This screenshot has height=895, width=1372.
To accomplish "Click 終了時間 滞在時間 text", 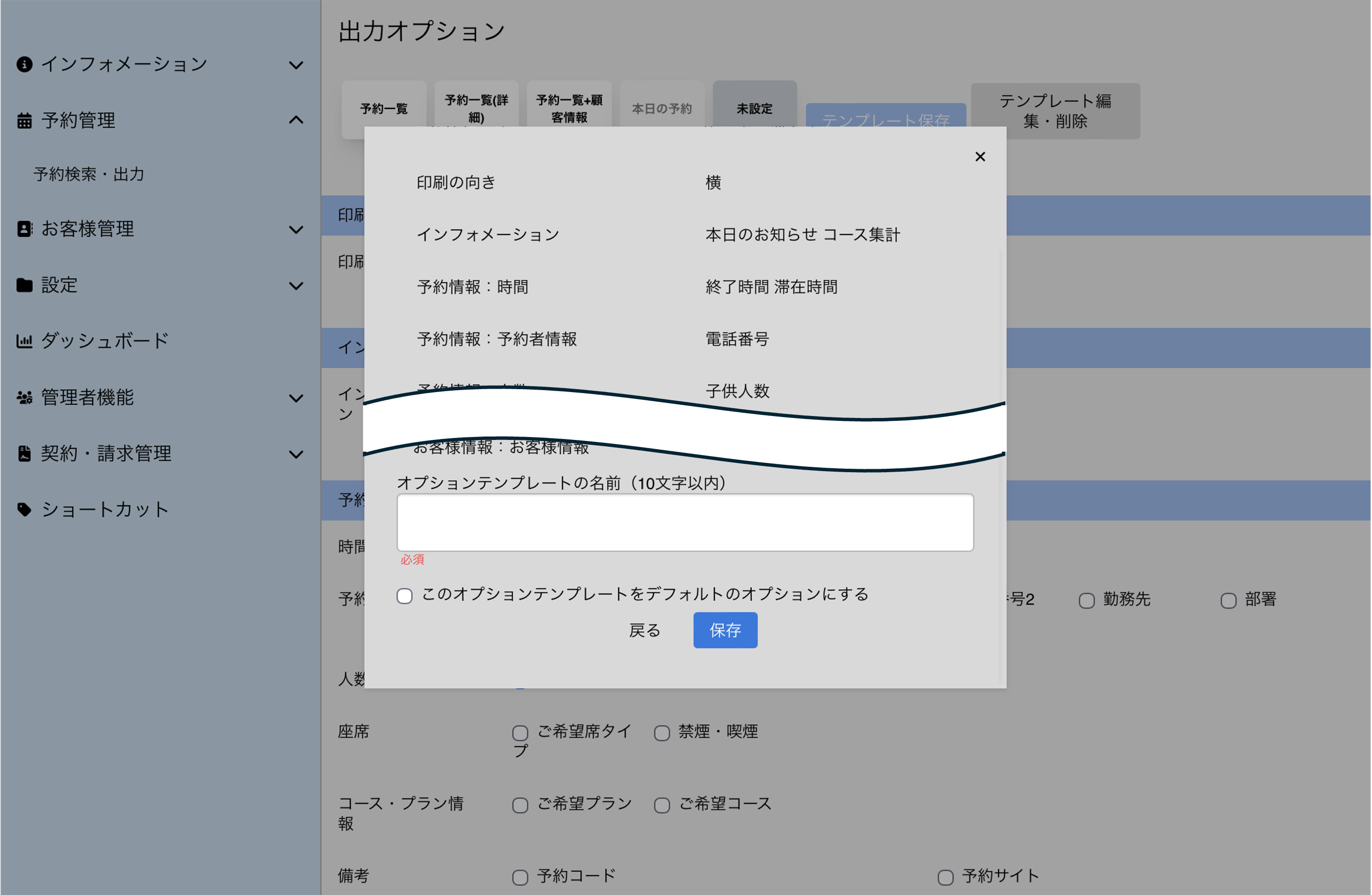I will (x=771, y=287).
